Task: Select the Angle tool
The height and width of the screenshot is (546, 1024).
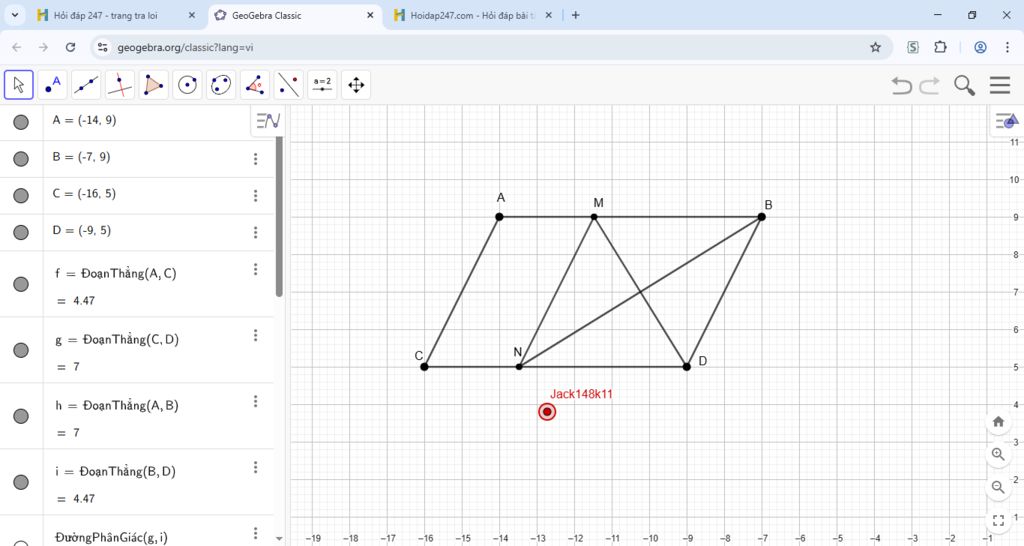Action: [255, 85]
